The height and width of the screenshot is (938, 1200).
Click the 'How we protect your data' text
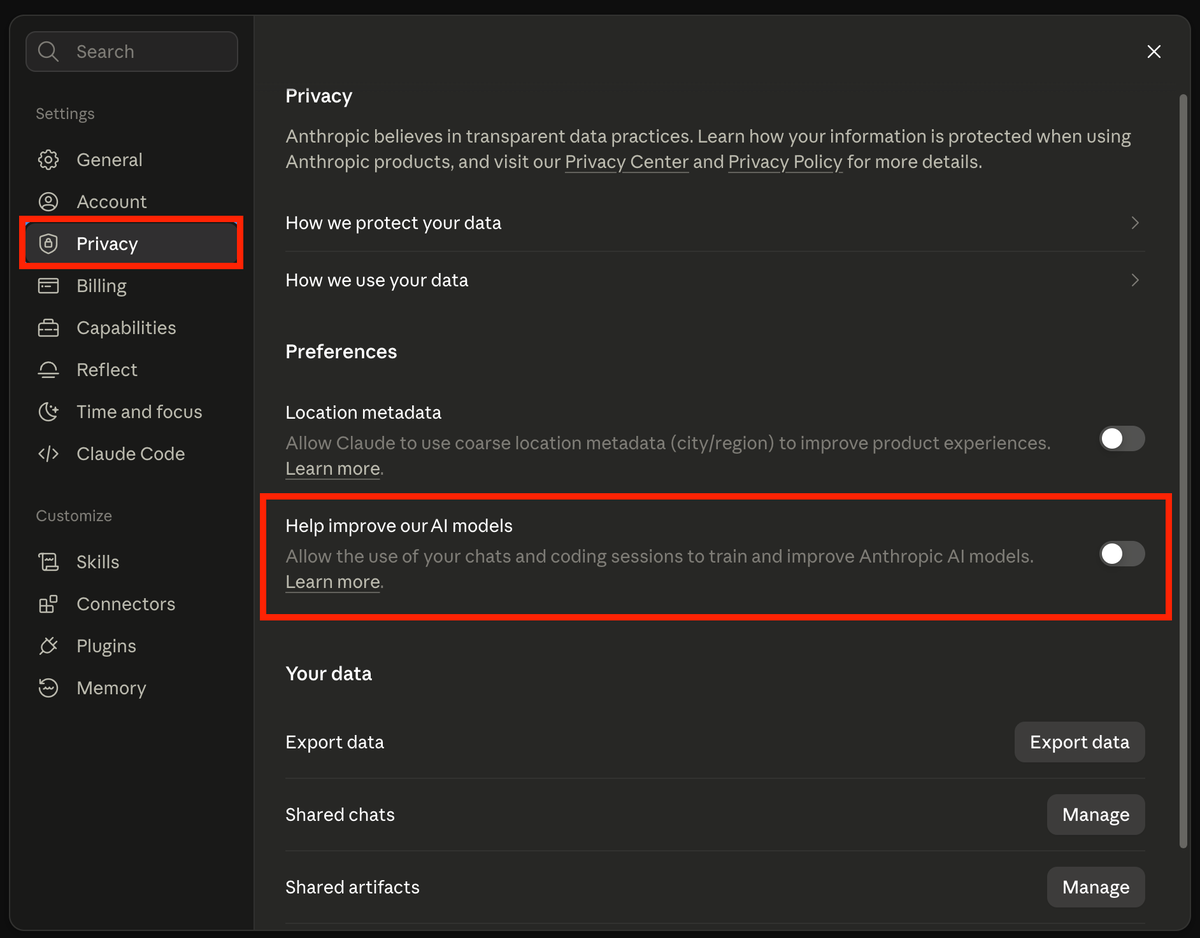(393, 223)
